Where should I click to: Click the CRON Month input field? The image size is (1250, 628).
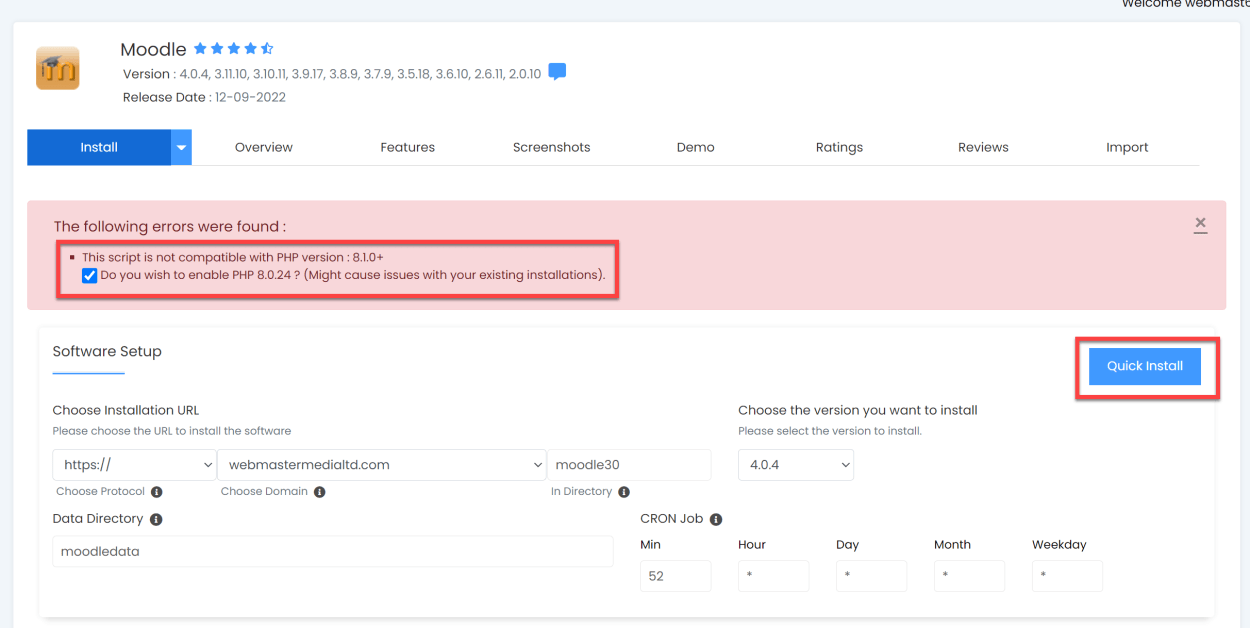pos(969,576)
